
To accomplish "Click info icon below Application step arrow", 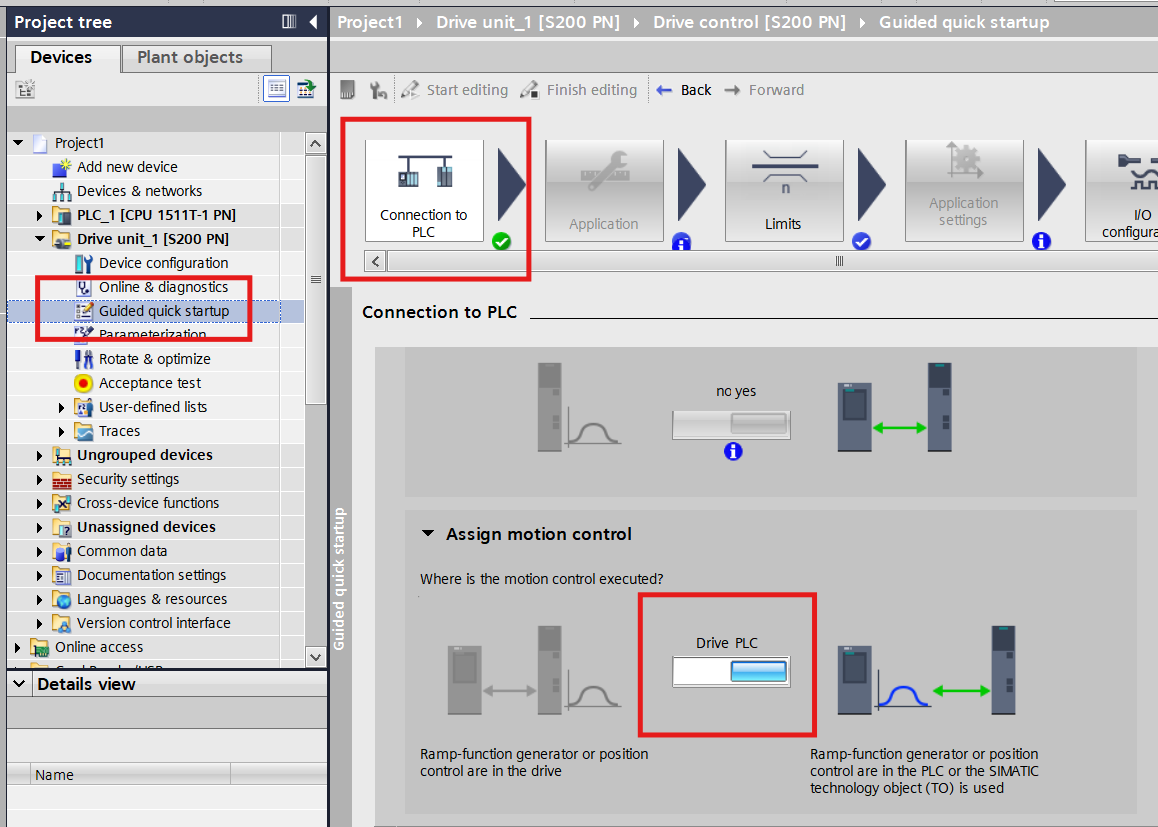I will point(682,242).
